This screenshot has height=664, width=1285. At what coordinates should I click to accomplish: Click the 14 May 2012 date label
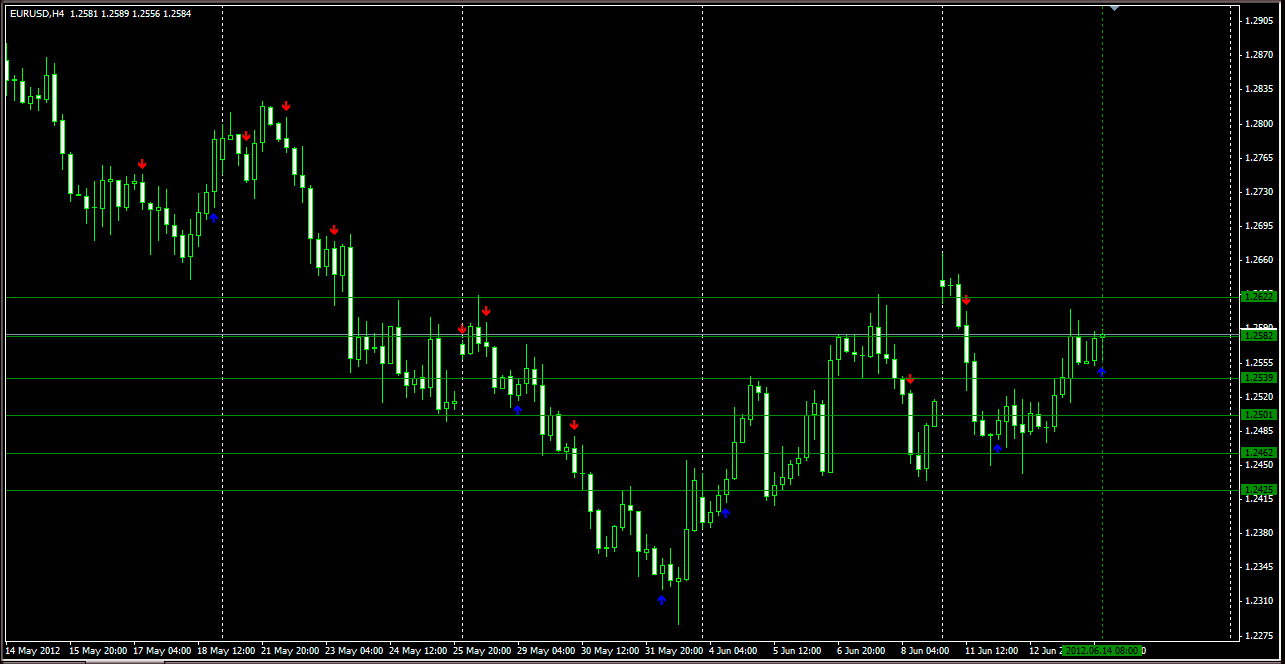(33, 650)
